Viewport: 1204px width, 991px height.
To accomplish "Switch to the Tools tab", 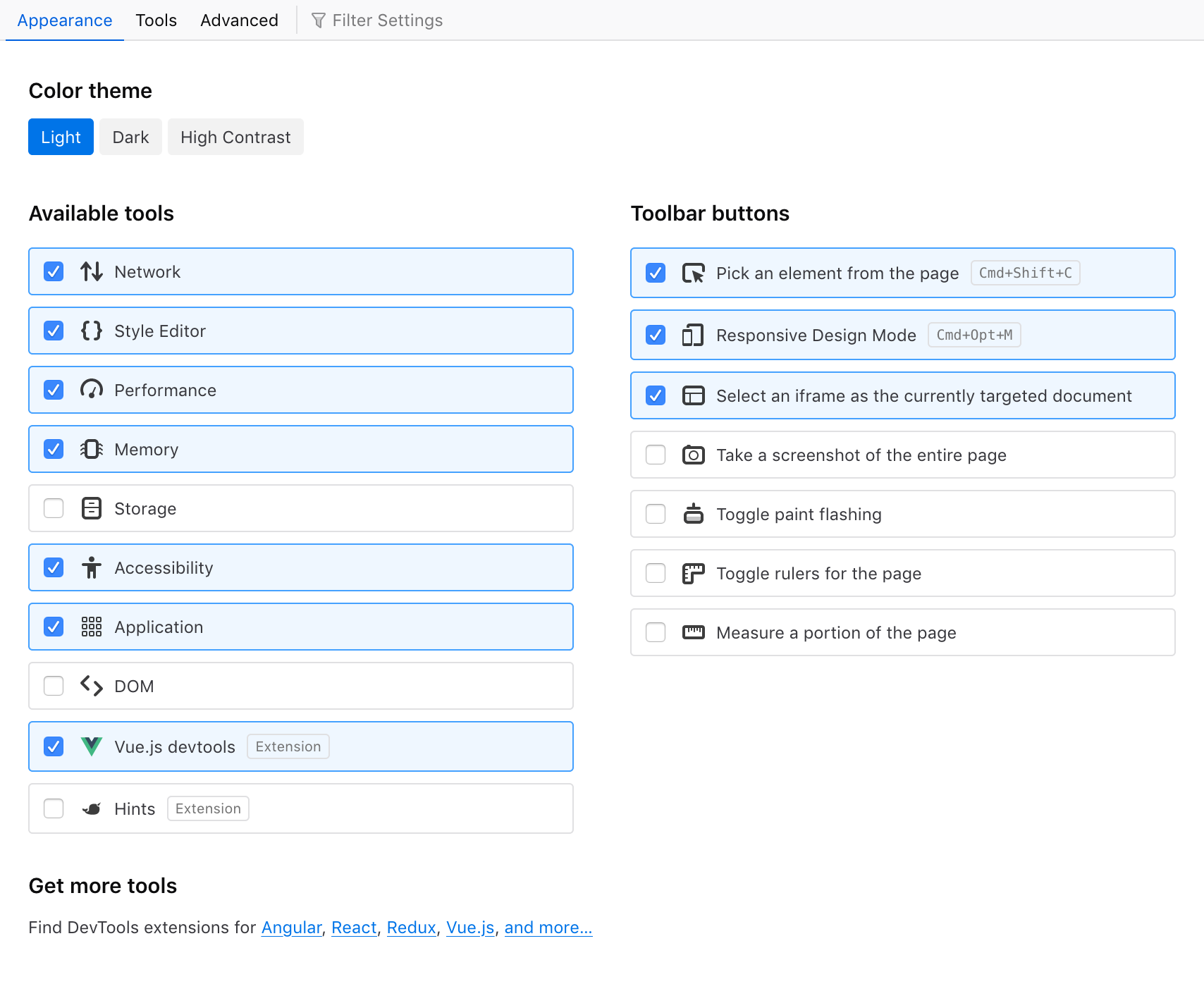I will click(x=156, y=20).
